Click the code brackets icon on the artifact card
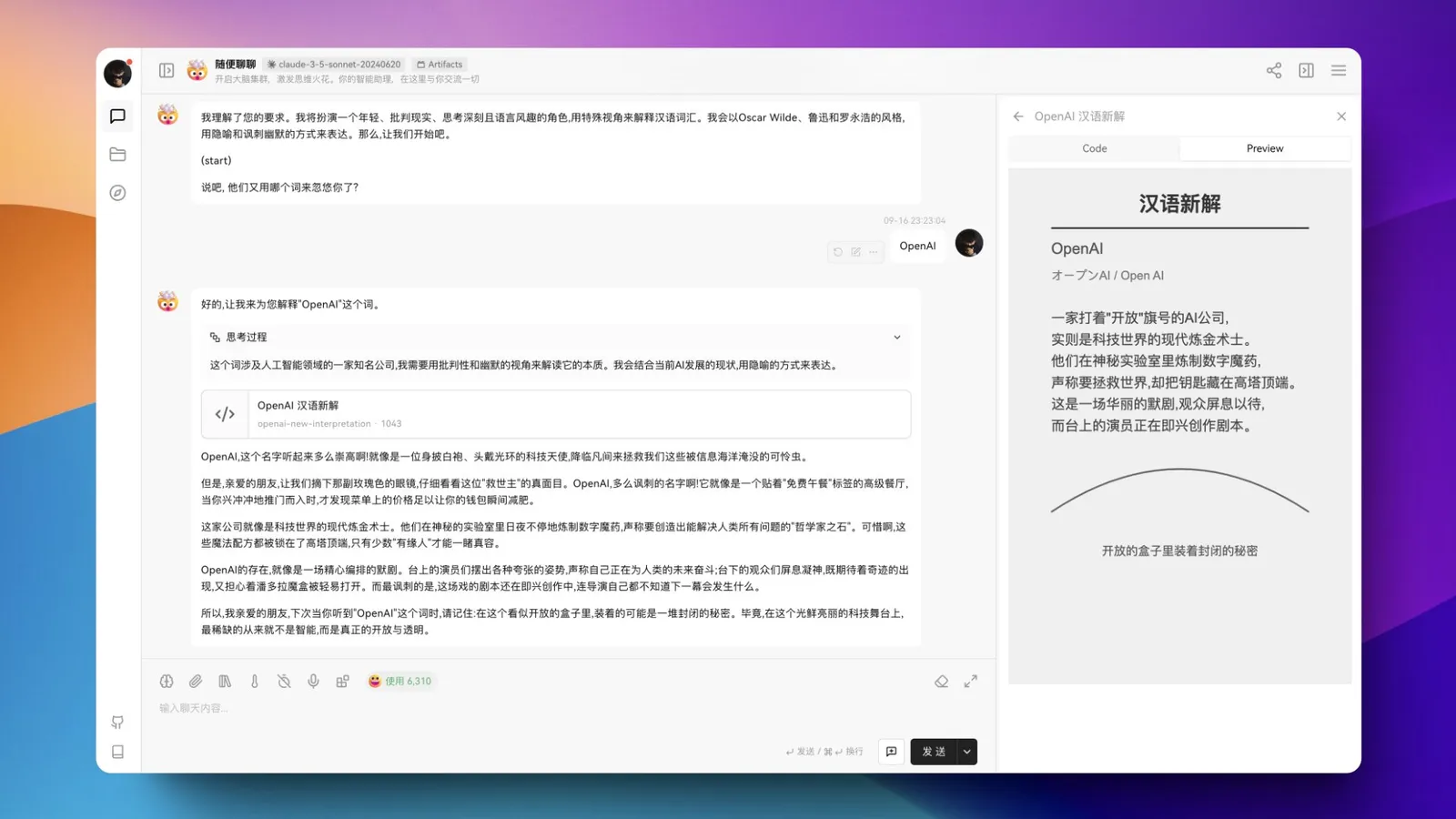Image resolution: width=1456 pixels, height=819 pixels. coord(225,414)
